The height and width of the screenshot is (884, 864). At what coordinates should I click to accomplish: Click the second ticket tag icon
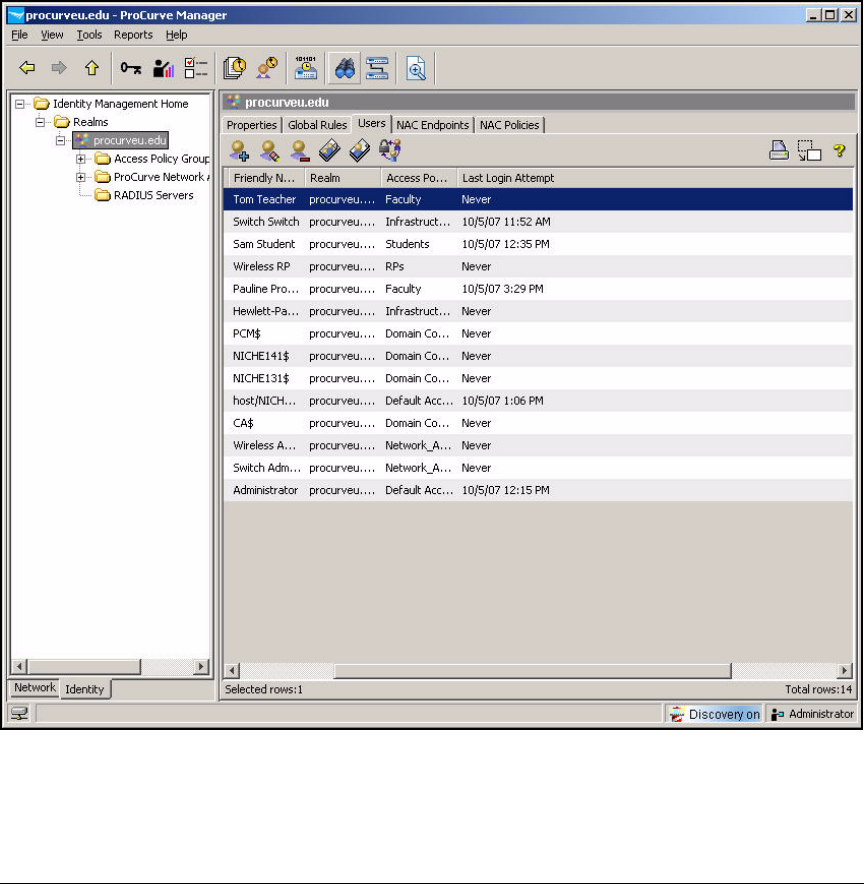(360, 151)
